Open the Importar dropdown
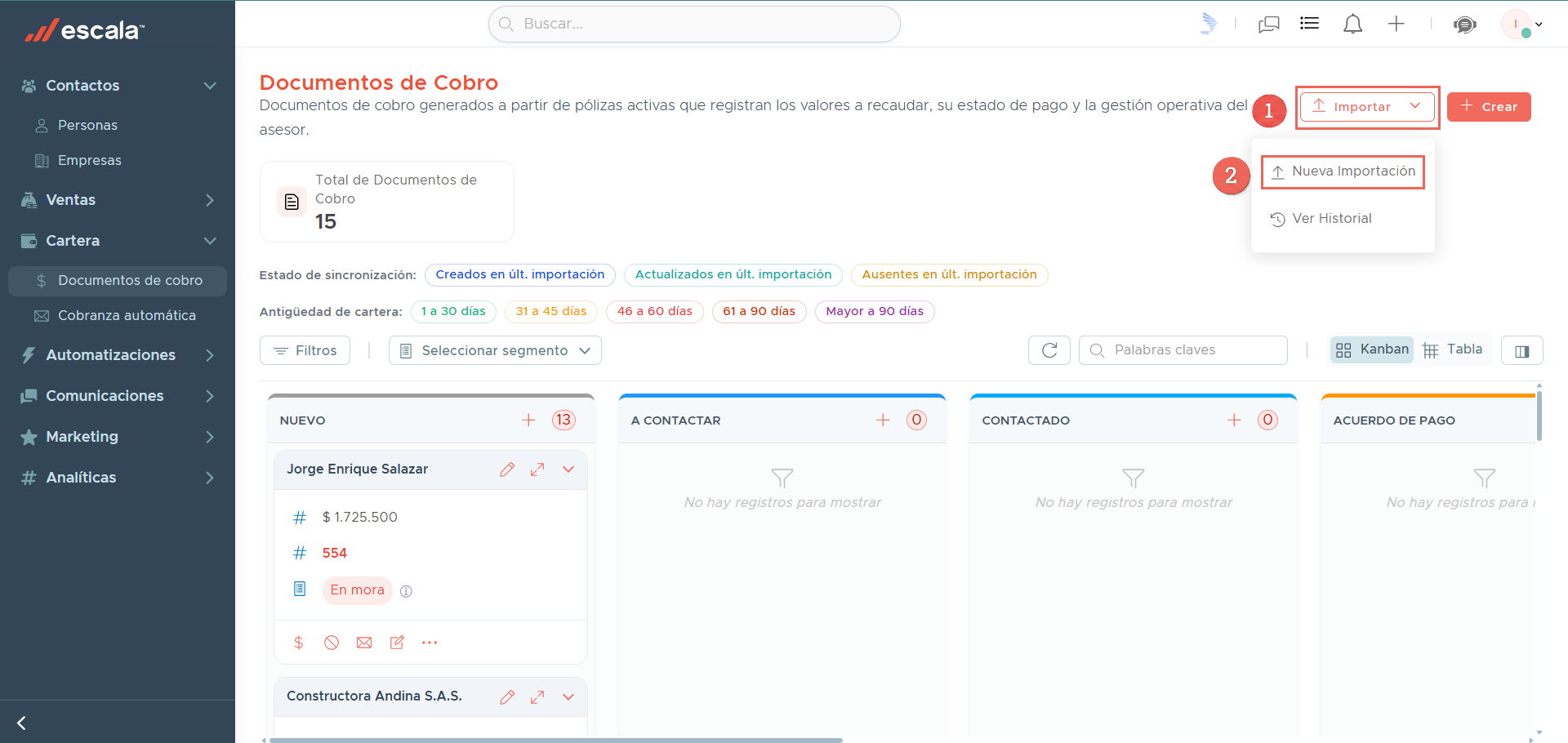Viewport: 1568px width, 743px height. pos(1367,107)
